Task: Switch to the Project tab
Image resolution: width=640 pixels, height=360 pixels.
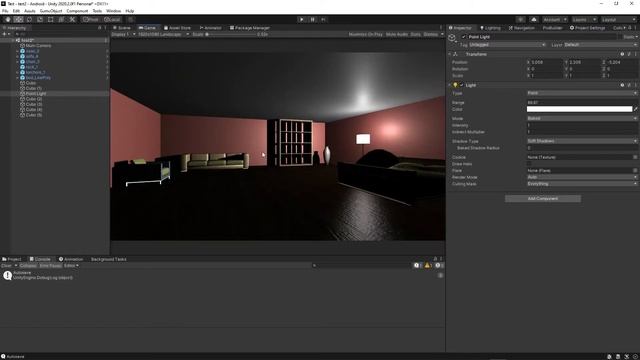Action: (x=12, y=259)
